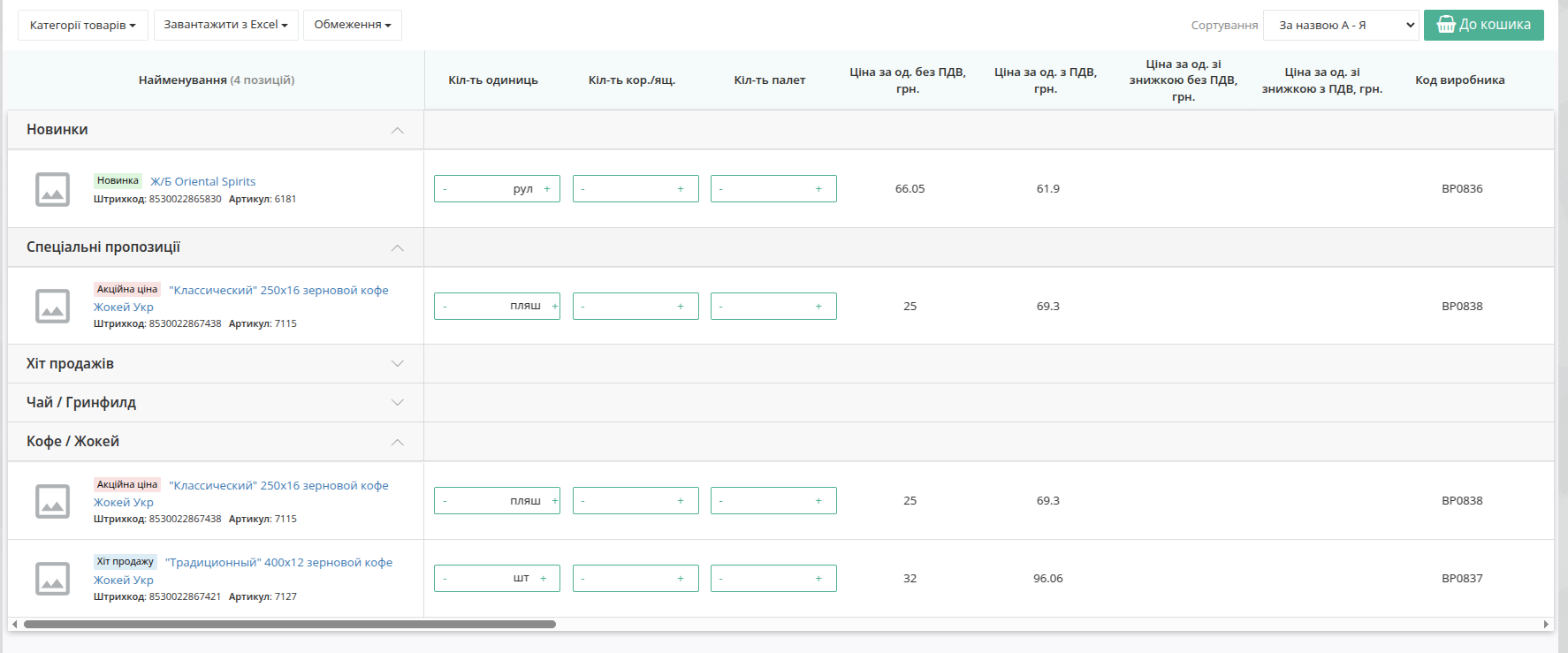The width and height of the screenshot is (1568, 653).
Task: Click the manufacturer code BP0836
Action: 1462,189
